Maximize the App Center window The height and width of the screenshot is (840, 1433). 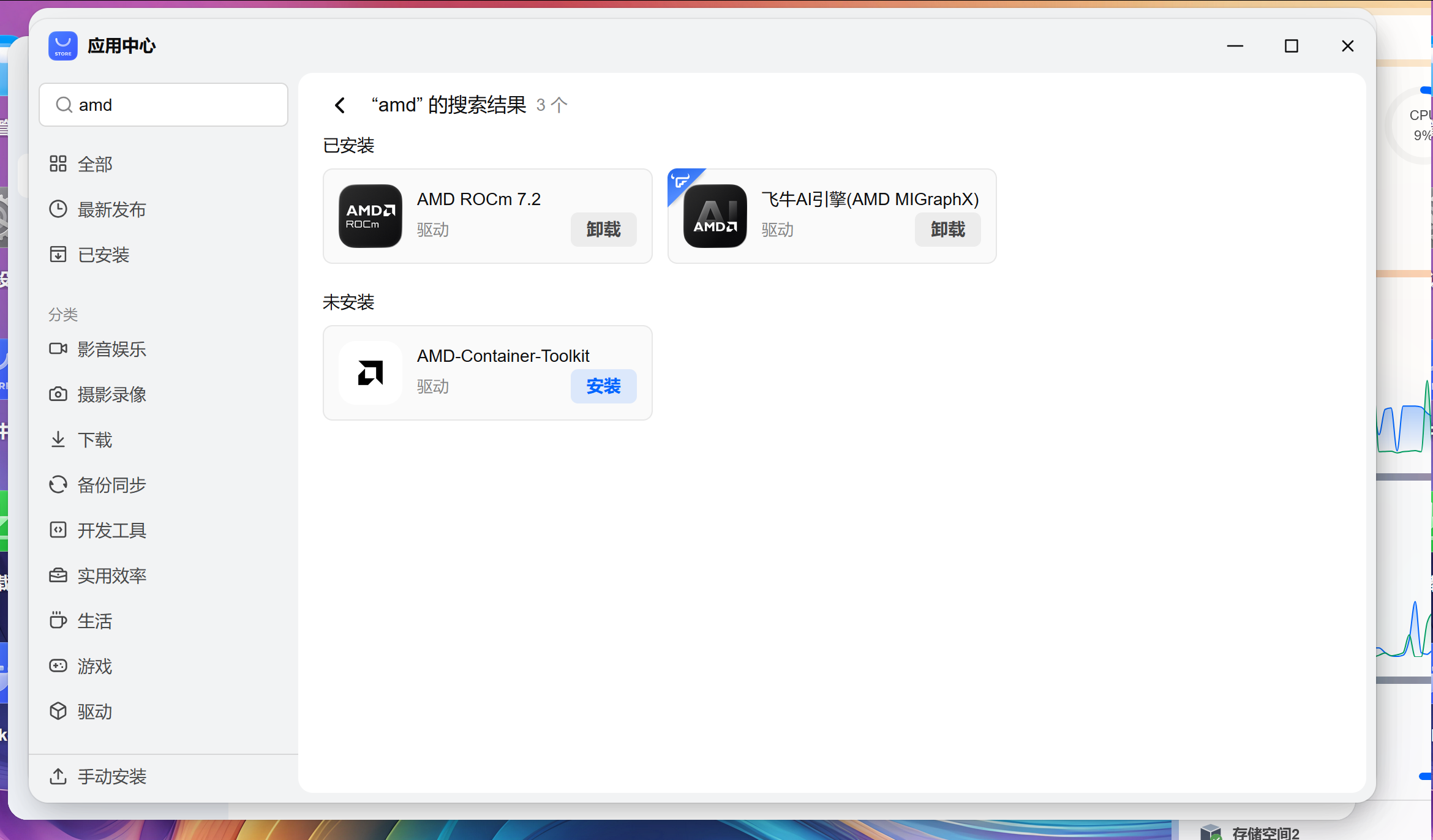pos(1292,46)
